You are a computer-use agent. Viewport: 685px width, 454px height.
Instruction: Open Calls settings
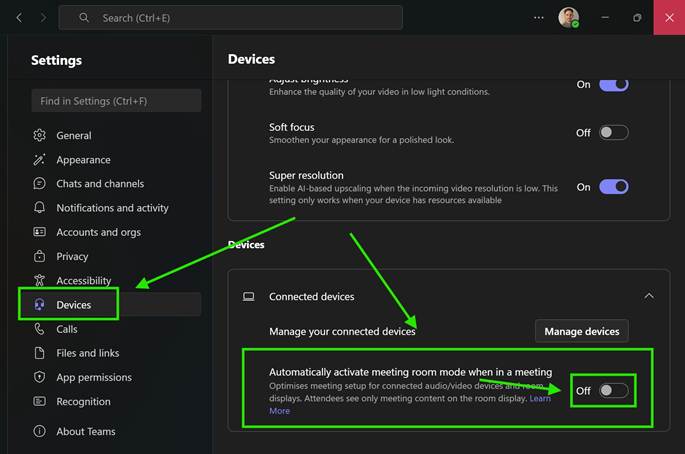[117, 329]
